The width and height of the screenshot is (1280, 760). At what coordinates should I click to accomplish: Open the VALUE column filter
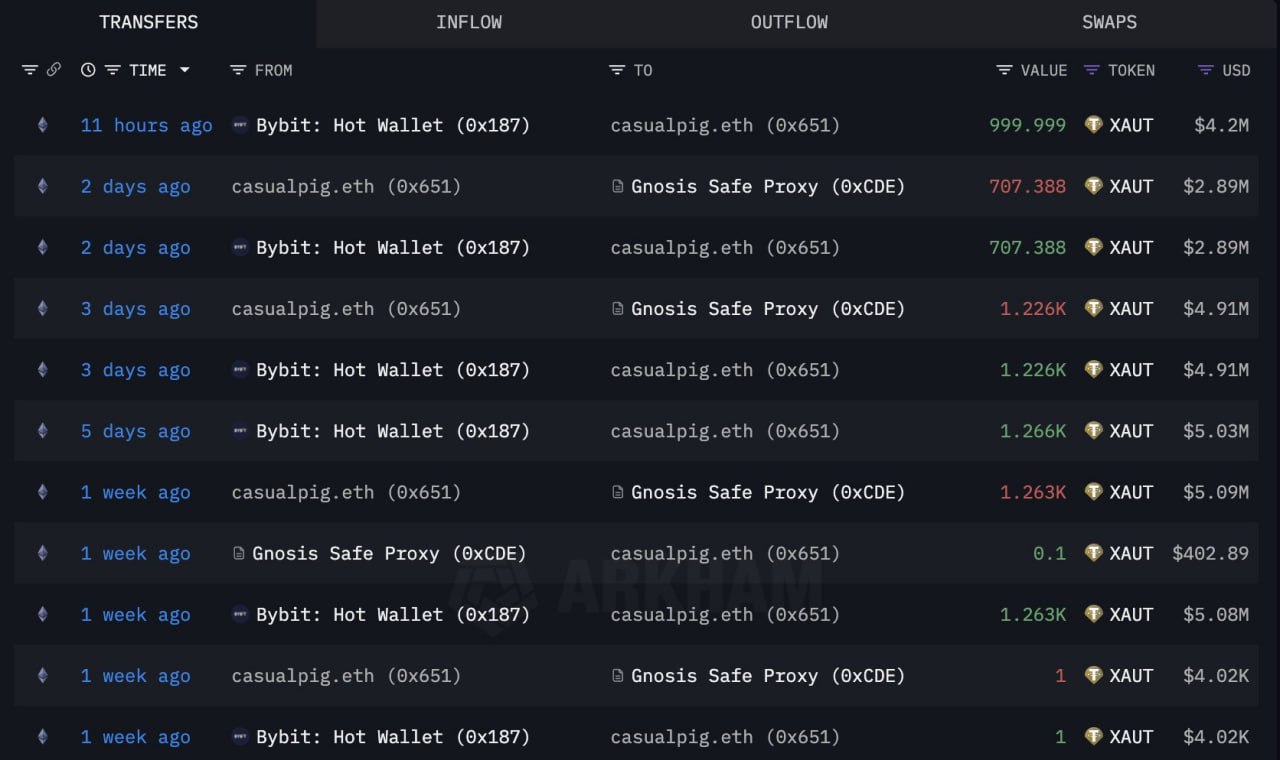pyautogui.click(x=1004, y=70)
